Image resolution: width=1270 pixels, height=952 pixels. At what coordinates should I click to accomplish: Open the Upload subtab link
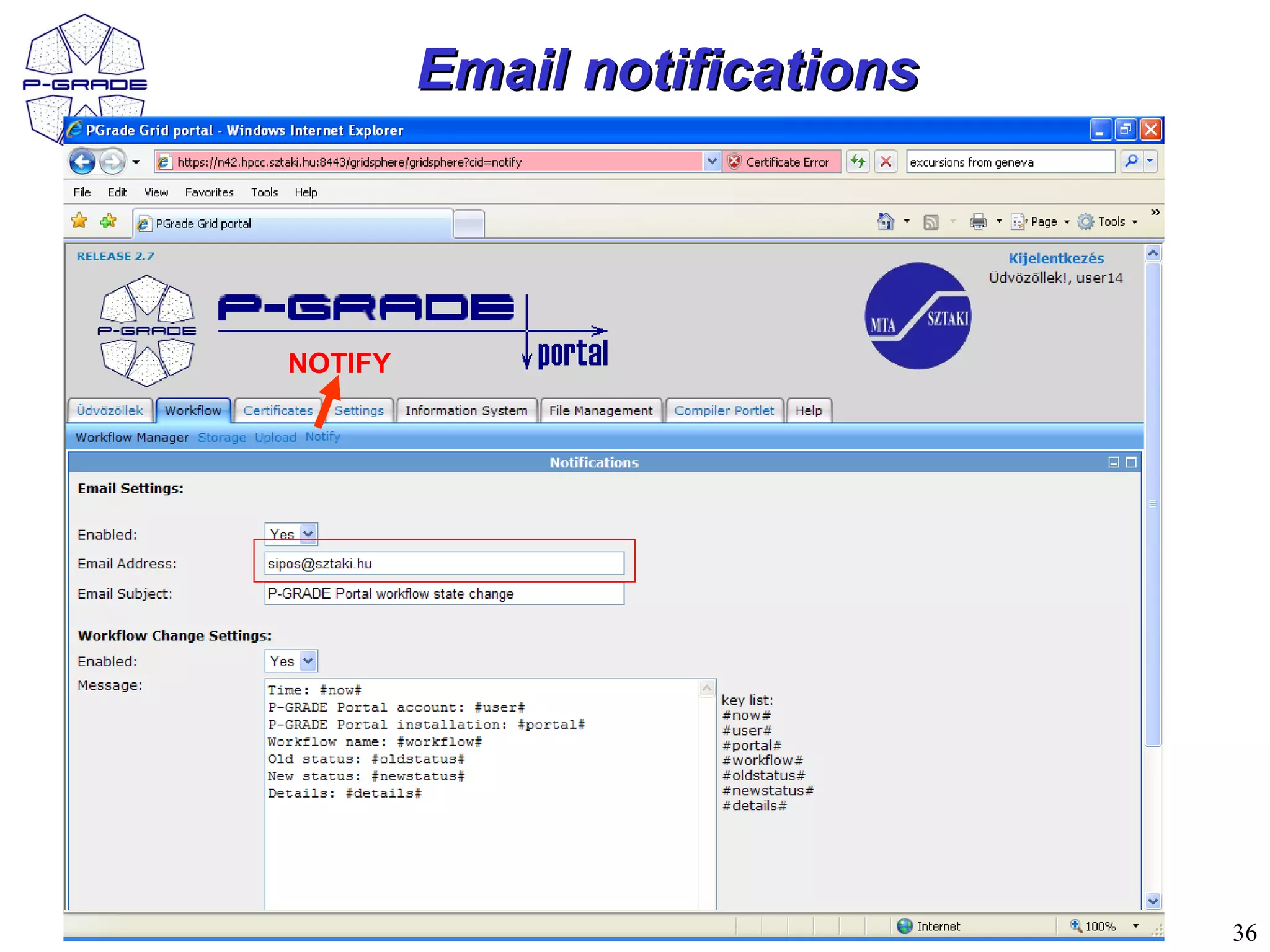[x=275, y=438]
